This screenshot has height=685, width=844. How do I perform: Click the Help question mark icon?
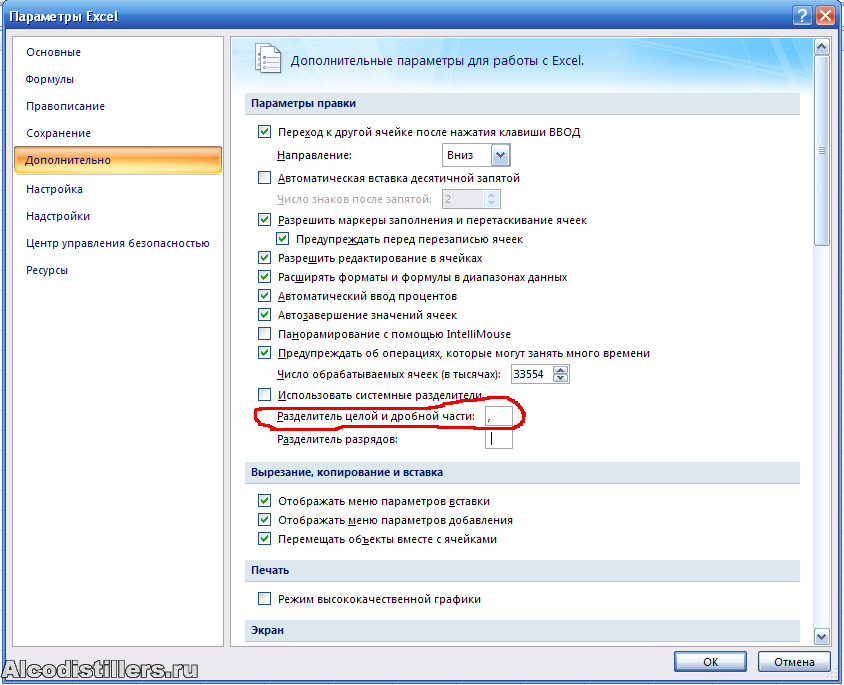(802, 15)
